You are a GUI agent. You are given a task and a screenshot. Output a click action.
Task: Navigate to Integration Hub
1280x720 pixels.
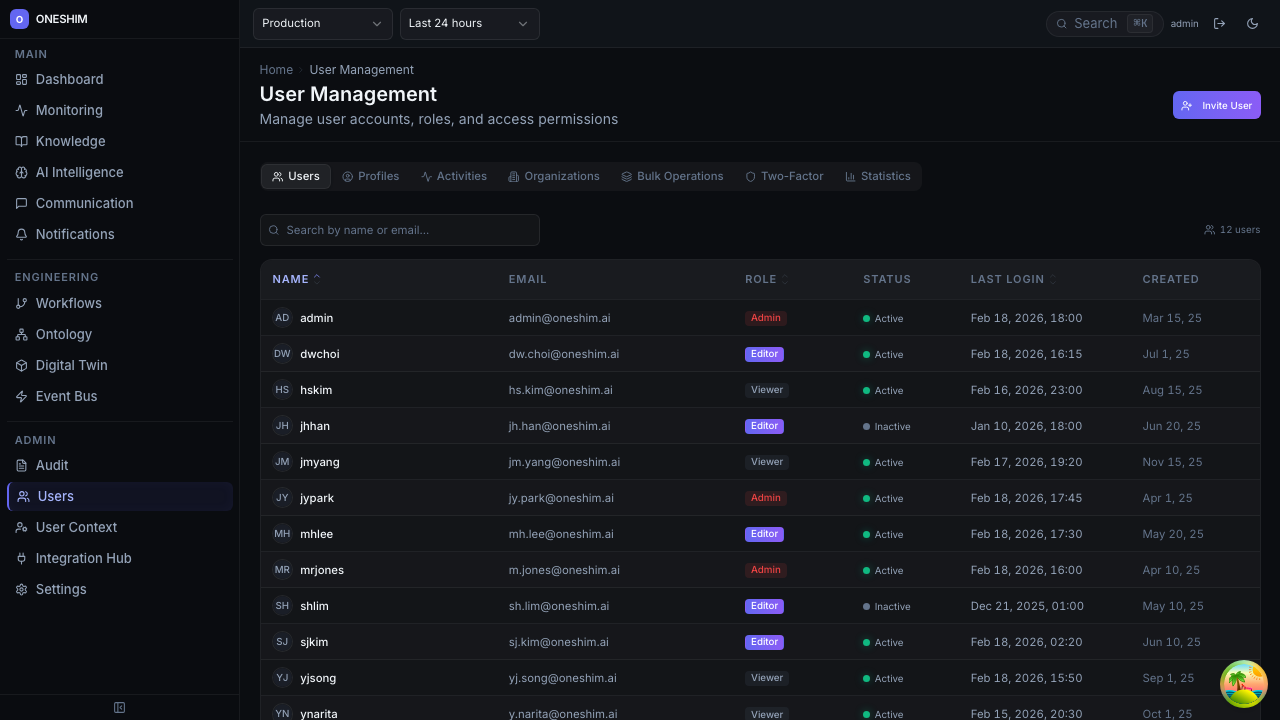[x=83, y=559]
